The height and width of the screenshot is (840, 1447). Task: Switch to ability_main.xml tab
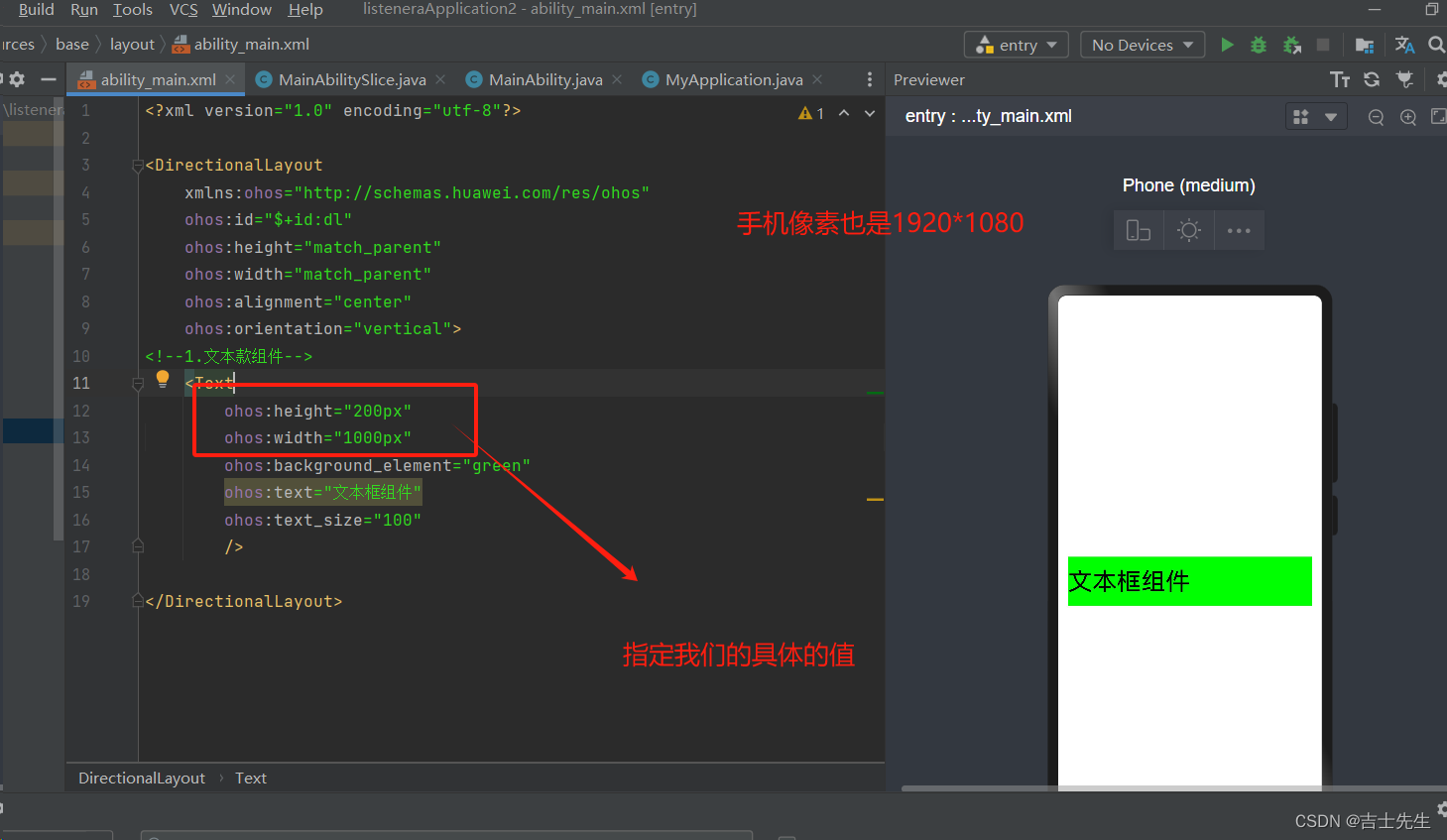tap(158, 79)
